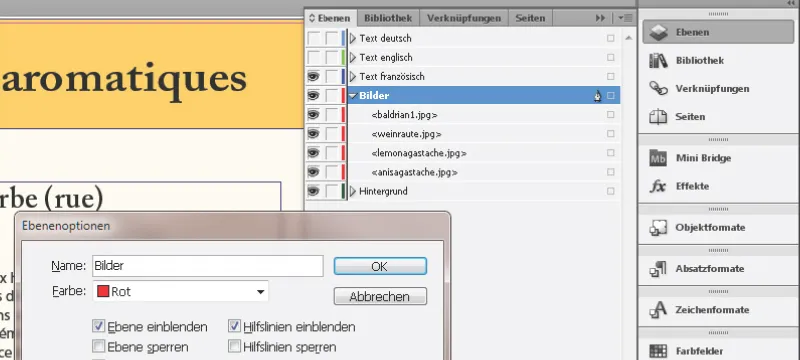Select objects square on Text englisch layer
This screenshot has height=360, width=800.
[611, 58]
